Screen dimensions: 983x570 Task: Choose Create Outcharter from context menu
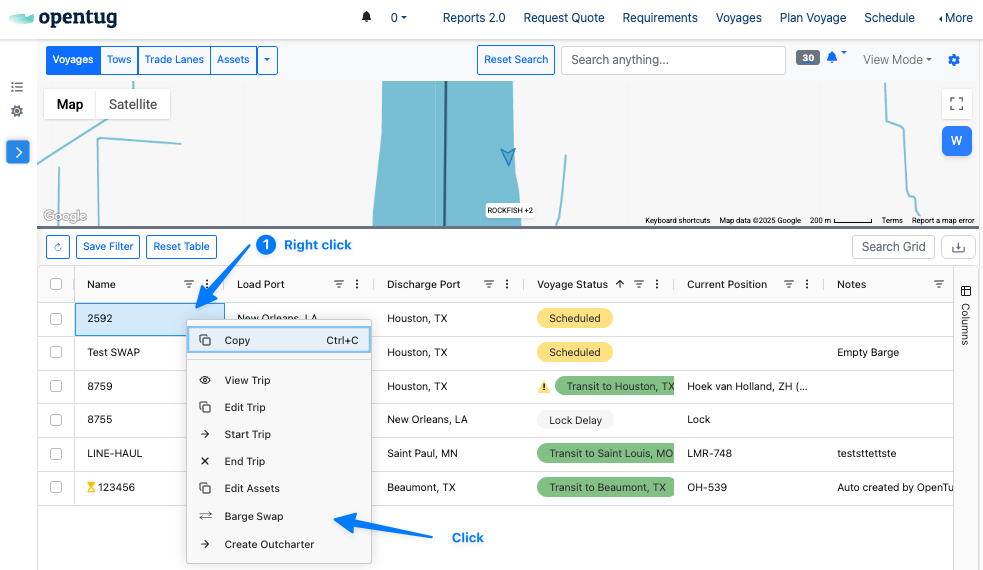pyautogui.click(x=279, y=544)
